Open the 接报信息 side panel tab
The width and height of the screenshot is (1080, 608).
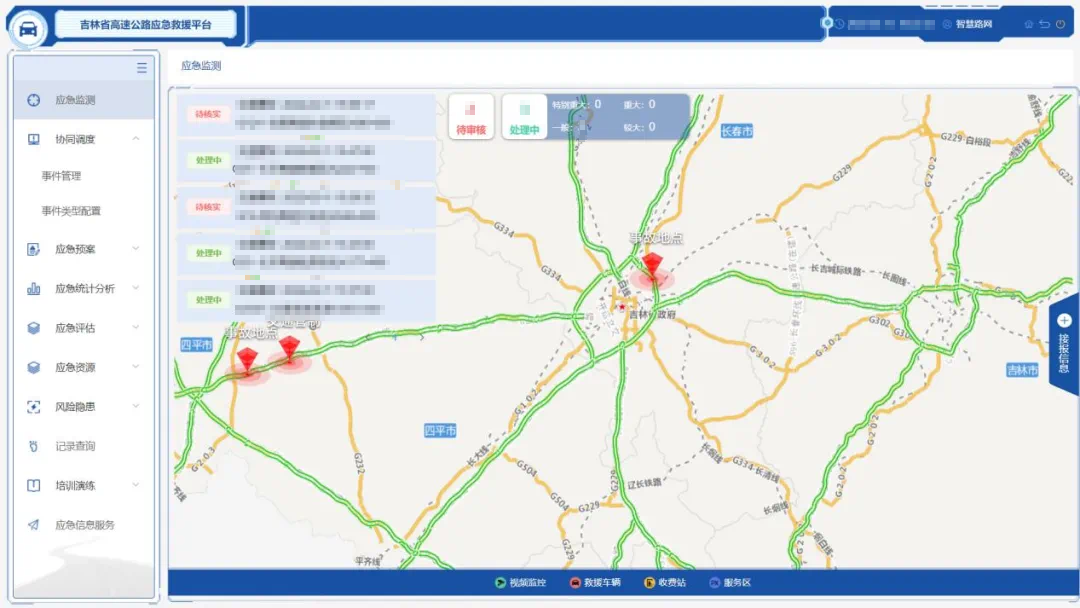1063,345
